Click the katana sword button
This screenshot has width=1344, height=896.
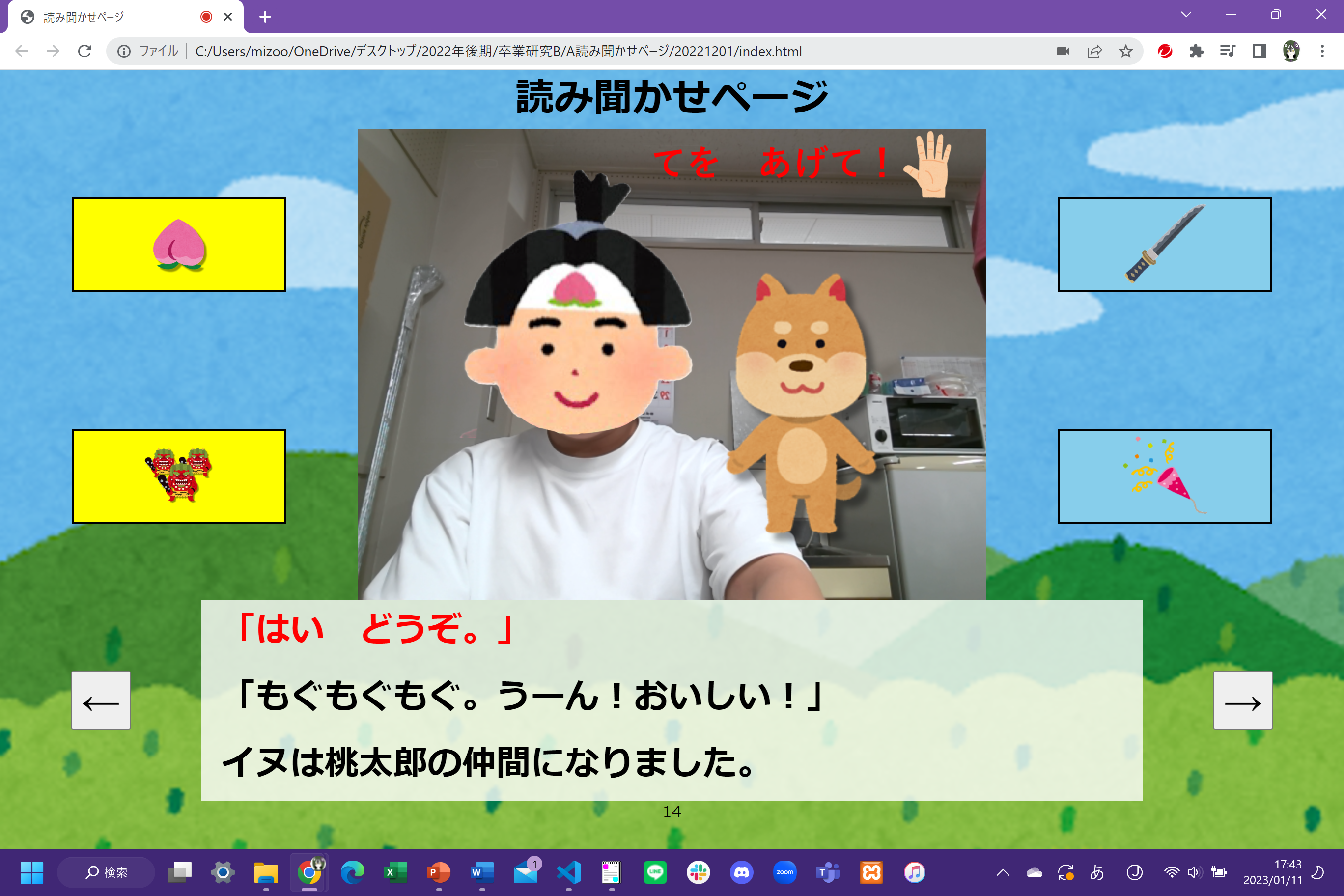[1165, 245]
